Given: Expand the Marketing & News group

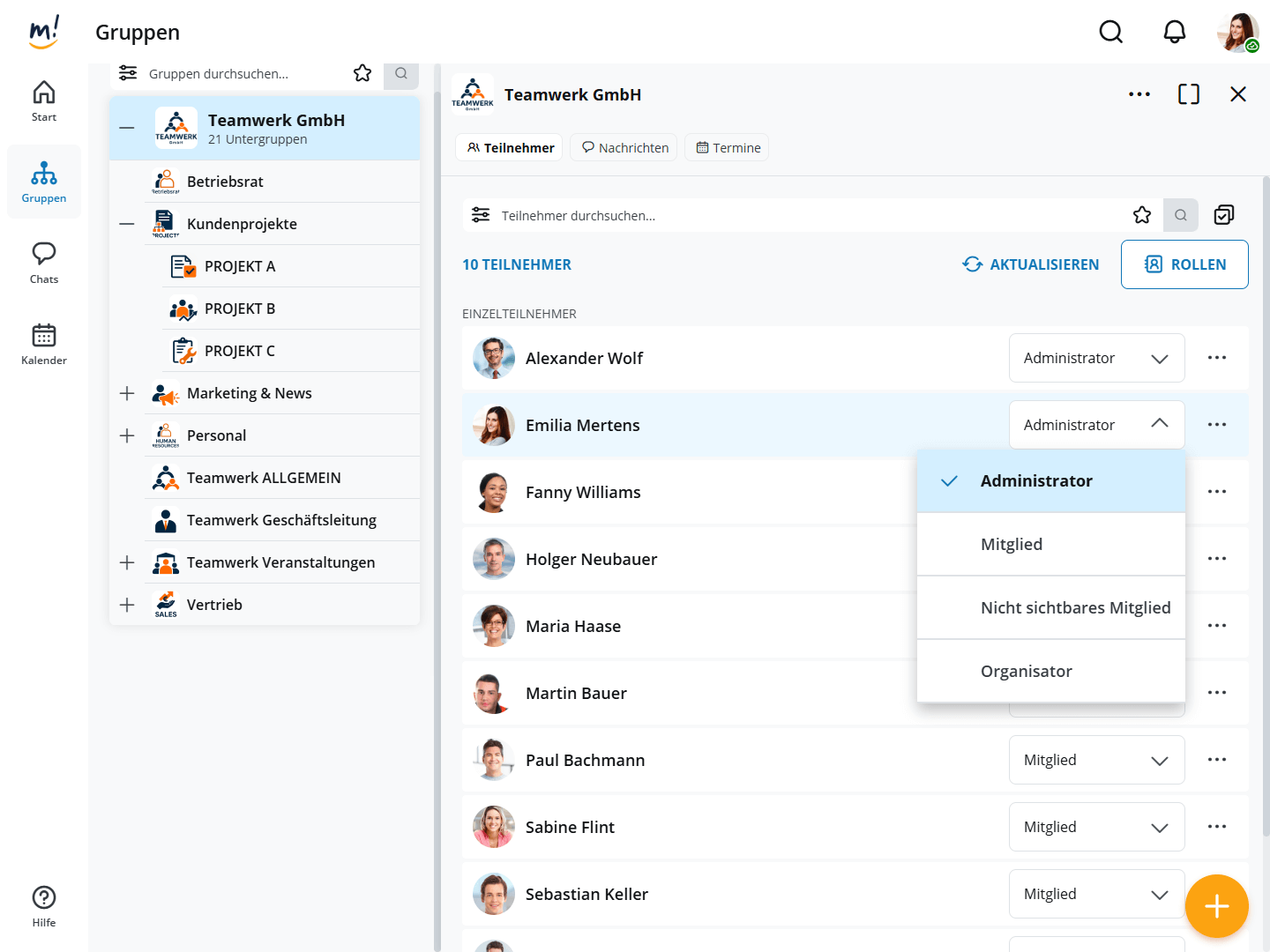Looking at the screenshot, I should 127,393.
